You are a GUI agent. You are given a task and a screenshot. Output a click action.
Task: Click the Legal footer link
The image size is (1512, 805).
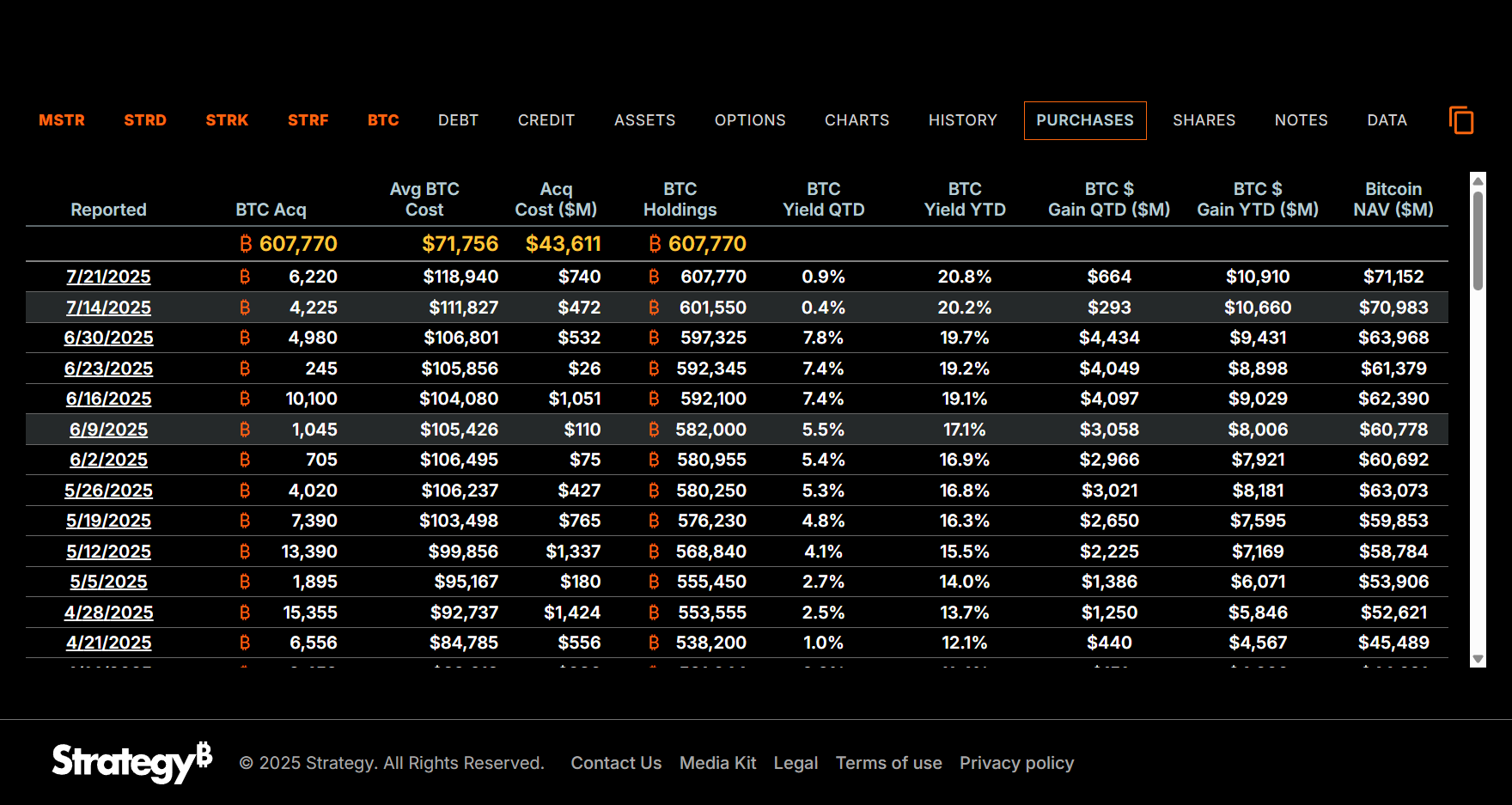coord(796,763)
